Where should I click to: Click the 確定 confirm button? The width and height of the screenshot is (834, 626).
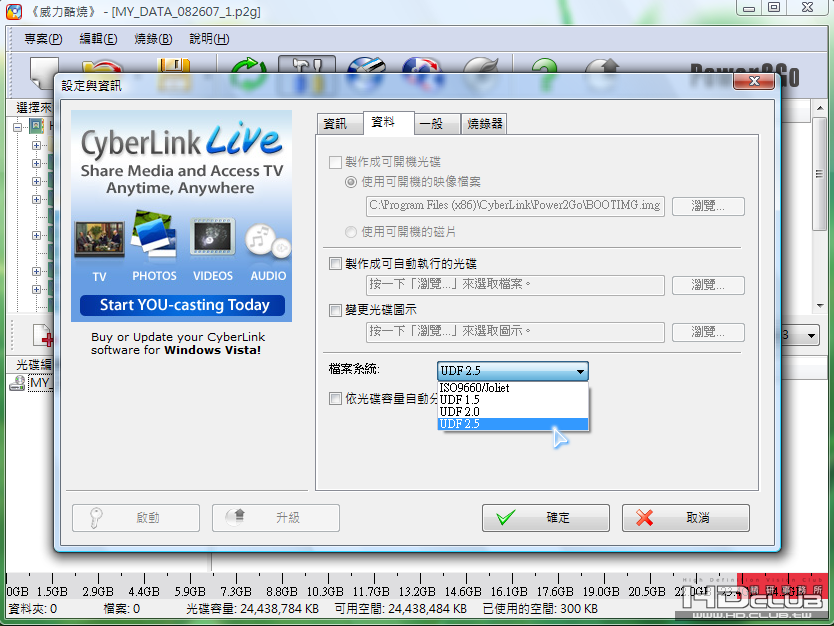pos(546,518)
